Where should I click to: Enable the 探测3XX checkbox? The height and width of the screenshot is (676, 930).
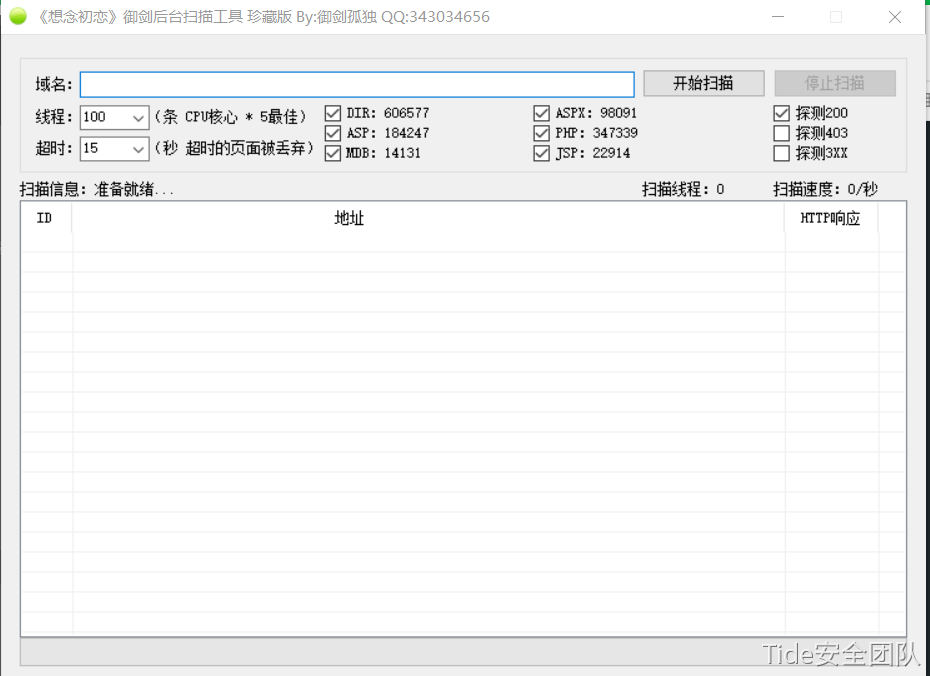pos(781,153)
